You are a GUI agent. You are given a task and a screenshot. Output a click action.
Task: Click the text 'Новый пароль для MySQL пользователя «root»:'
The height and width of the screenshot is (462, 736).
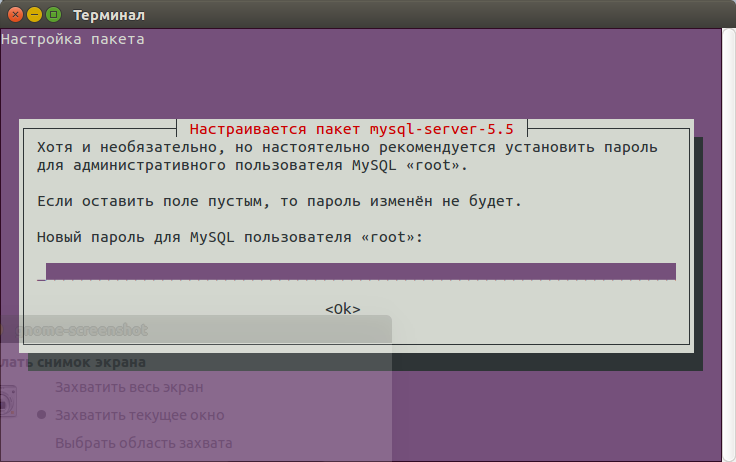230,237
